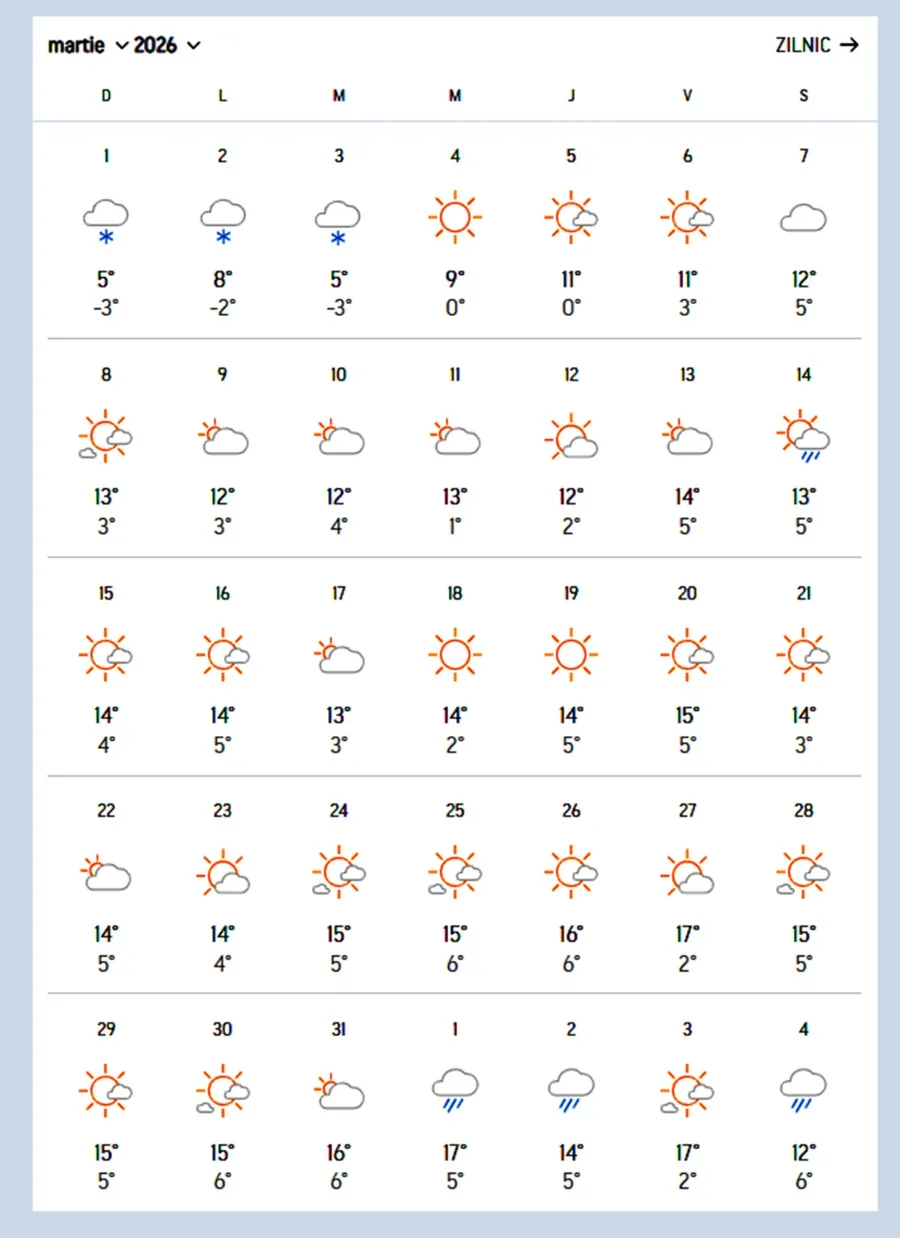Open the cloudy icon for March 7
Viewport: 900px width, 1238px height.
click(x=804, y=217)
